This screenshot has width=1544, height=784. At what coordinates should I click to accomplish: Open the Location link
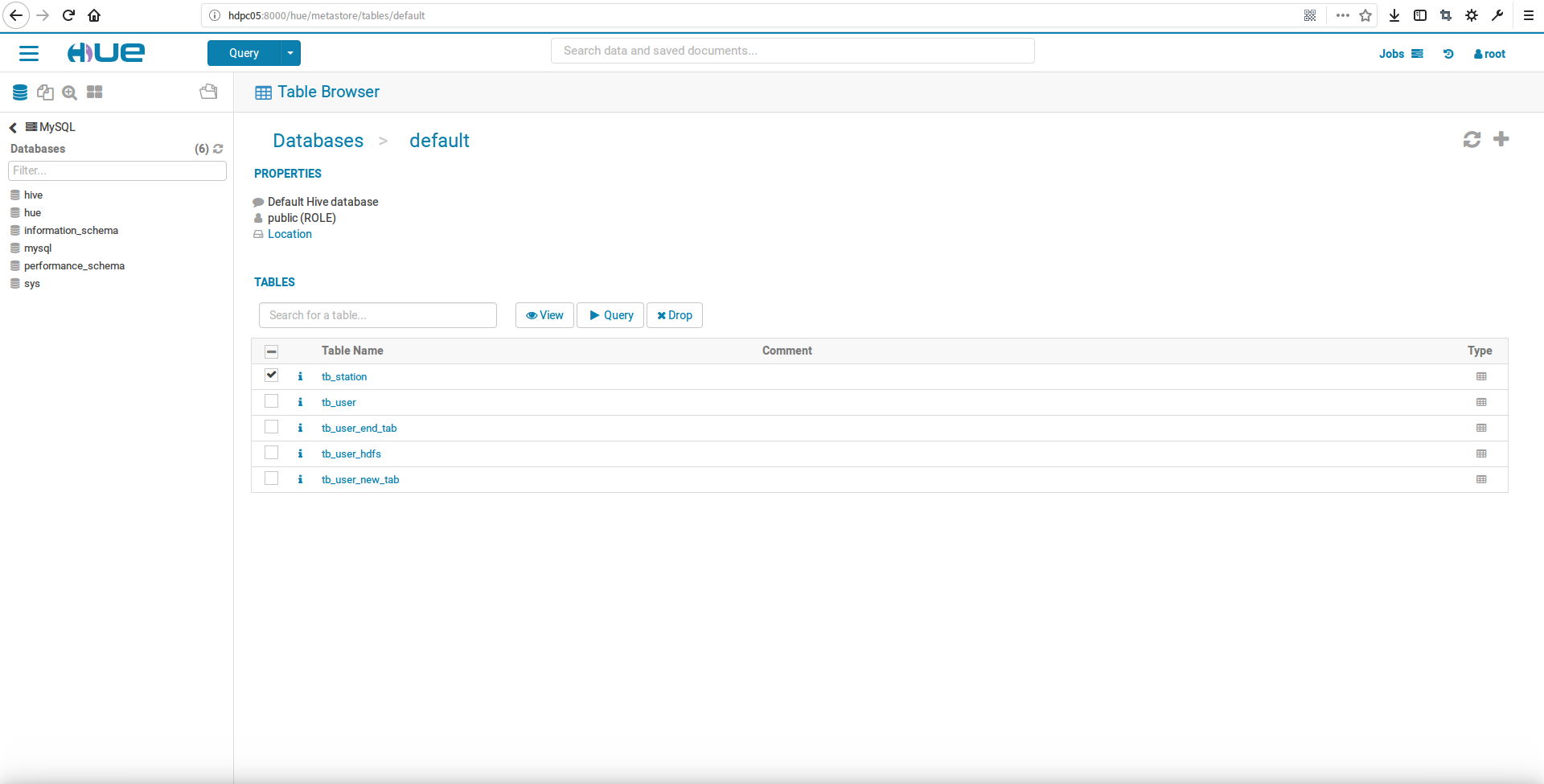[x=289, y=234]
